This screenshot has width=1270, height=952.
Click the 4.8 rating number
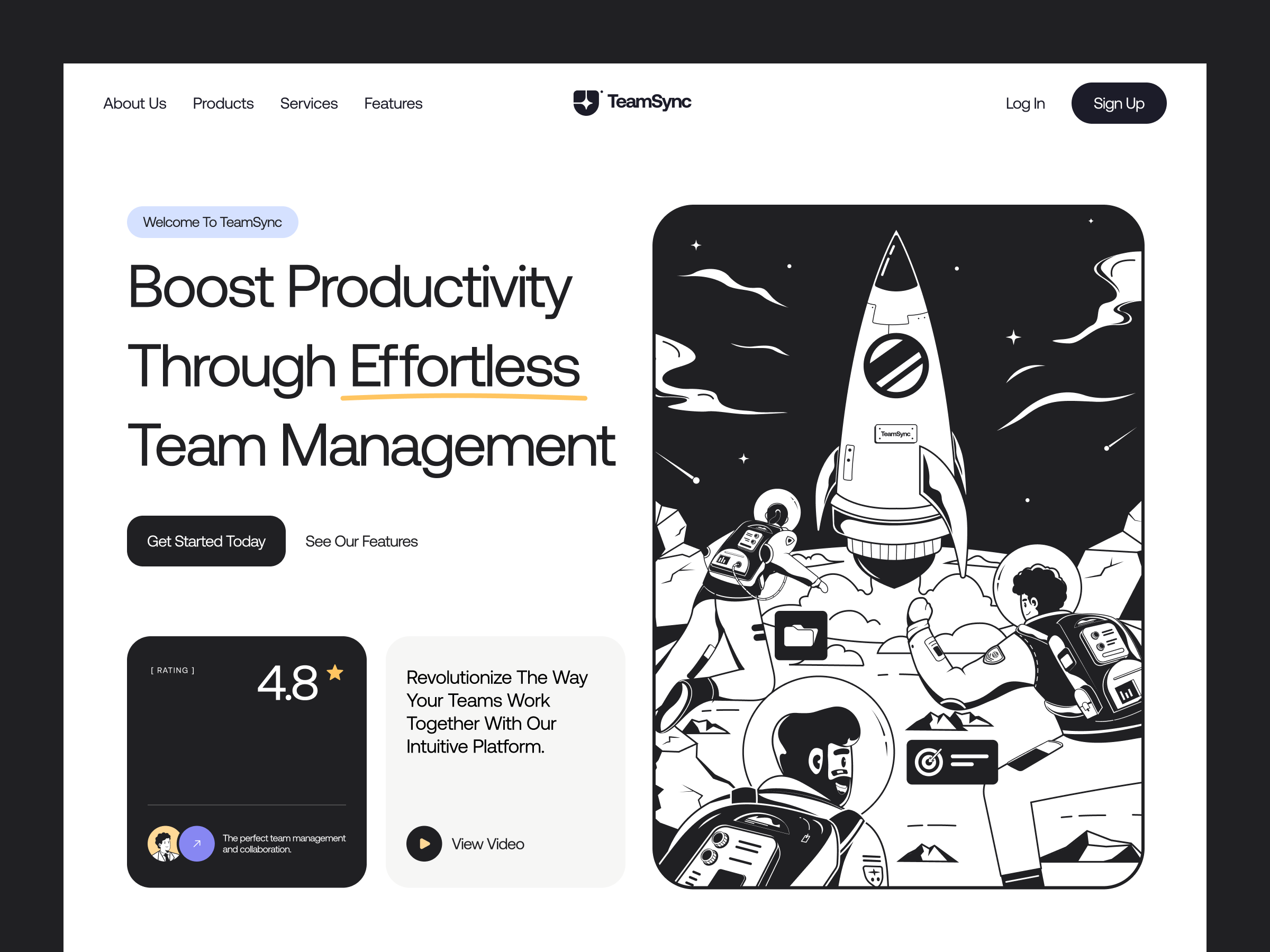288,683
